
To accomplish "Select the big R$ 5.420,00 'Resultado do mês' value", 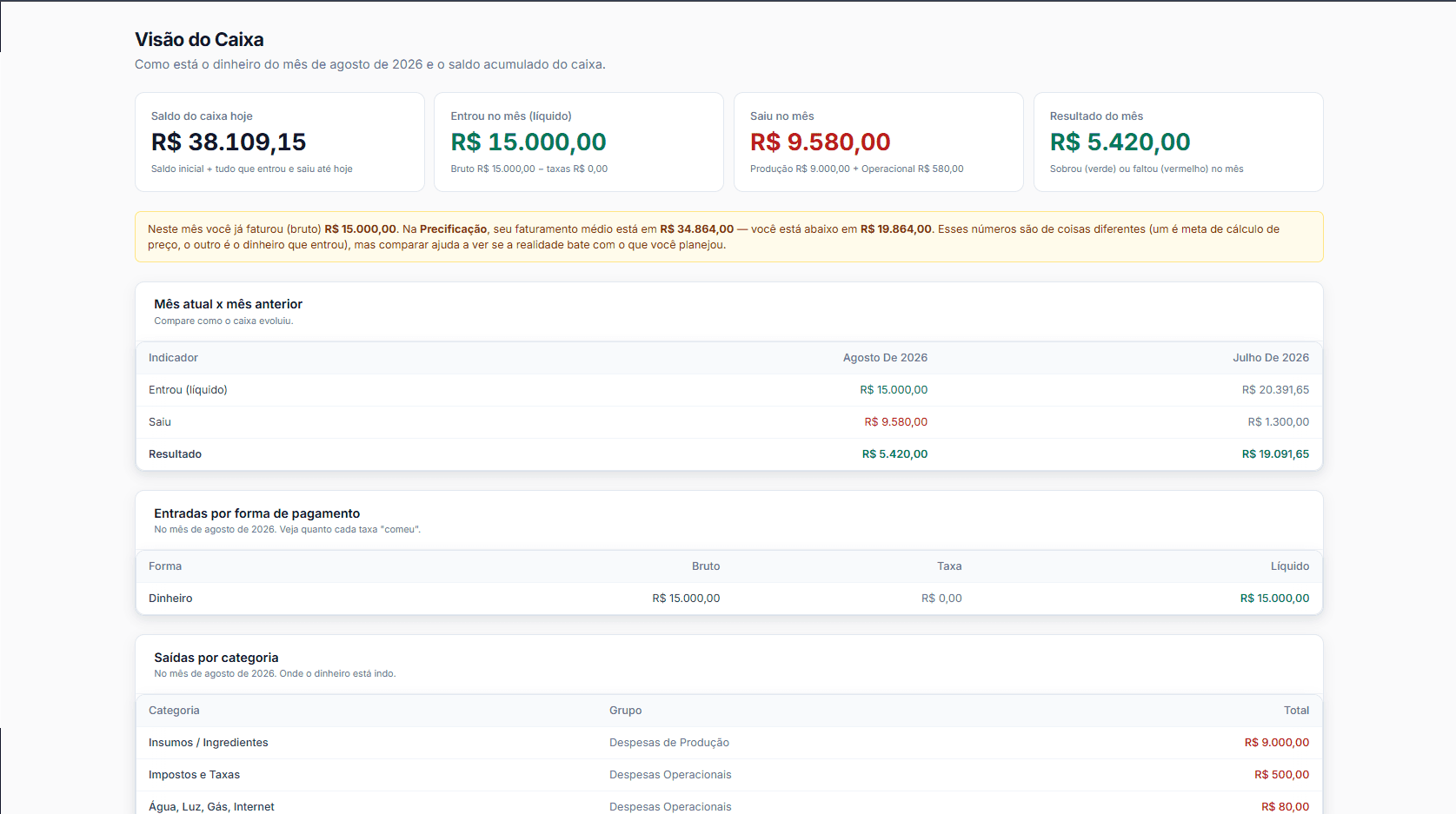I will [1120, 142].
